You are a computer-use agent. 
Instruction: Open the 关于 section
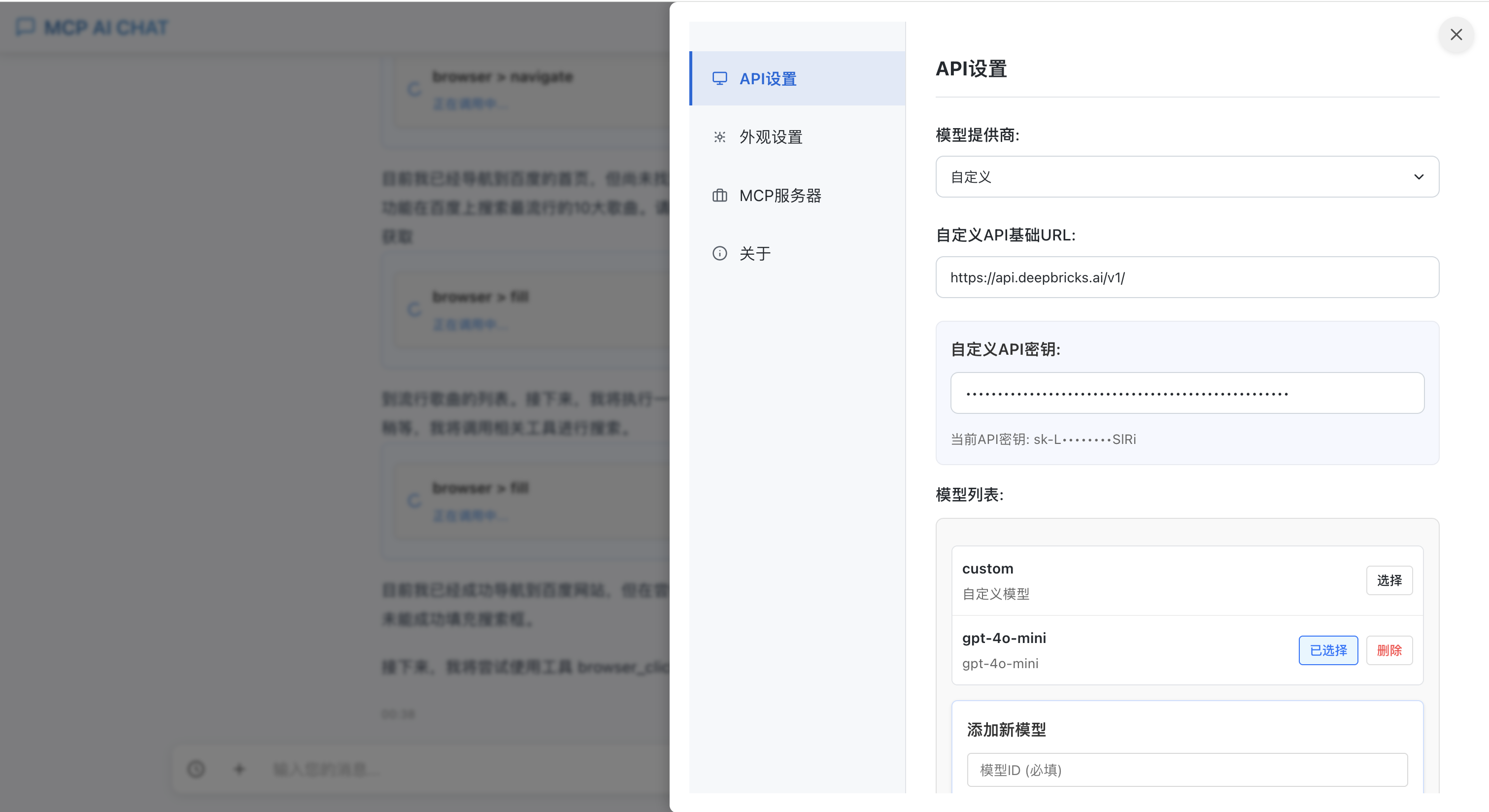pos(755,253)
